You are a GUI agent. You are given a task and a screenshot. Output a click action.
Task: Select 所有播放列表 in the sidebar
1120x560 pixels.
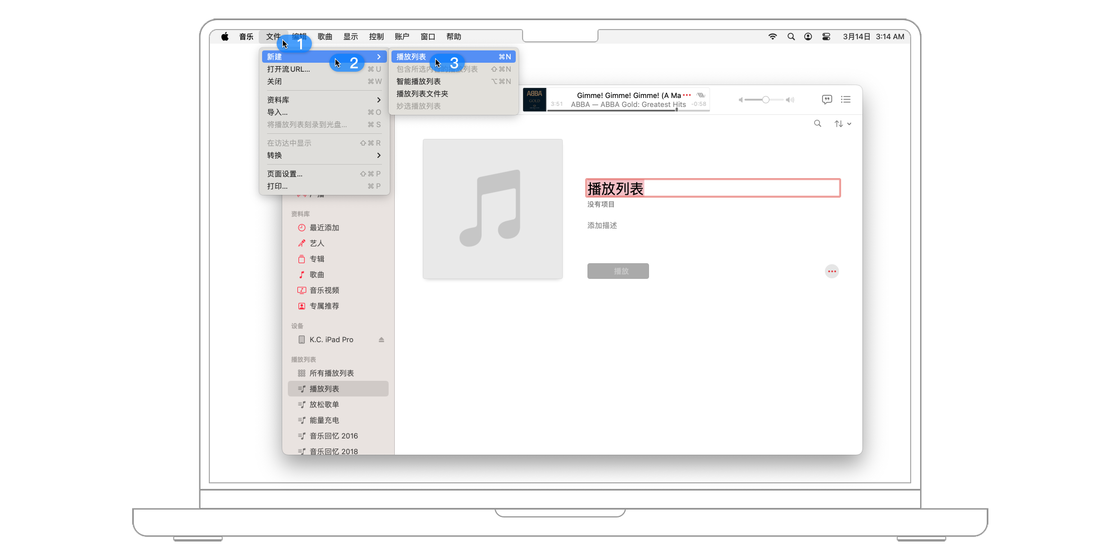pyautogui.click(x=338, y=374)
